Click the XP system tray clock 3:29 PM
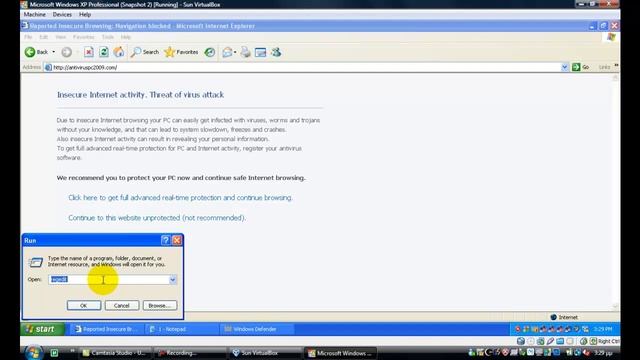This screenshot has width=640, height=360. pos(603,329)
